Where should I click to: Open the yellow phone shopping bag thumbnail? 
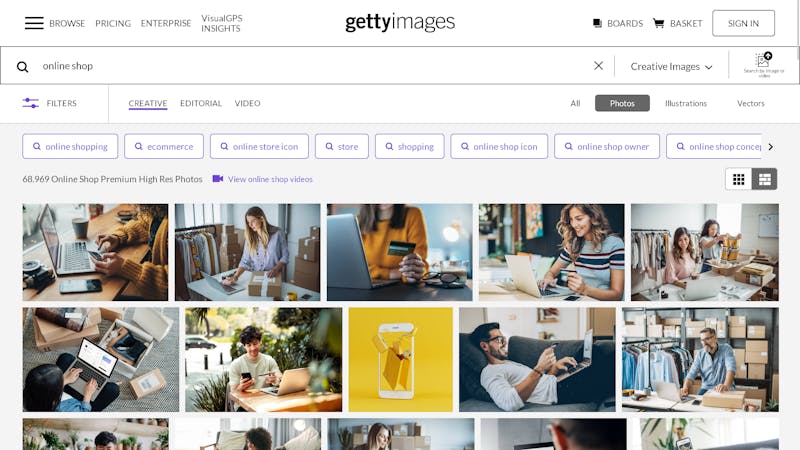(x=401, y=359)
